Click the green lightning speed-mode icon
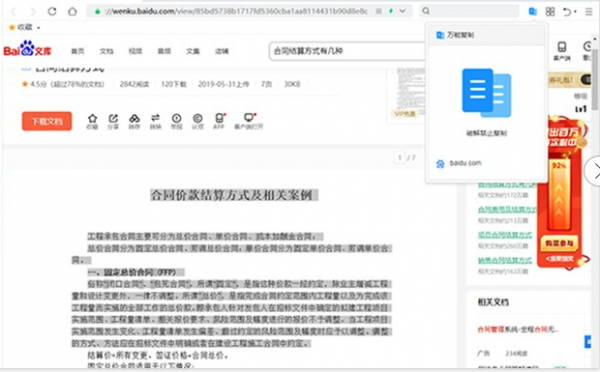Image resolution: width=600 pixels, height=372 pixels. pyautogui.click(x=391, y=11)
